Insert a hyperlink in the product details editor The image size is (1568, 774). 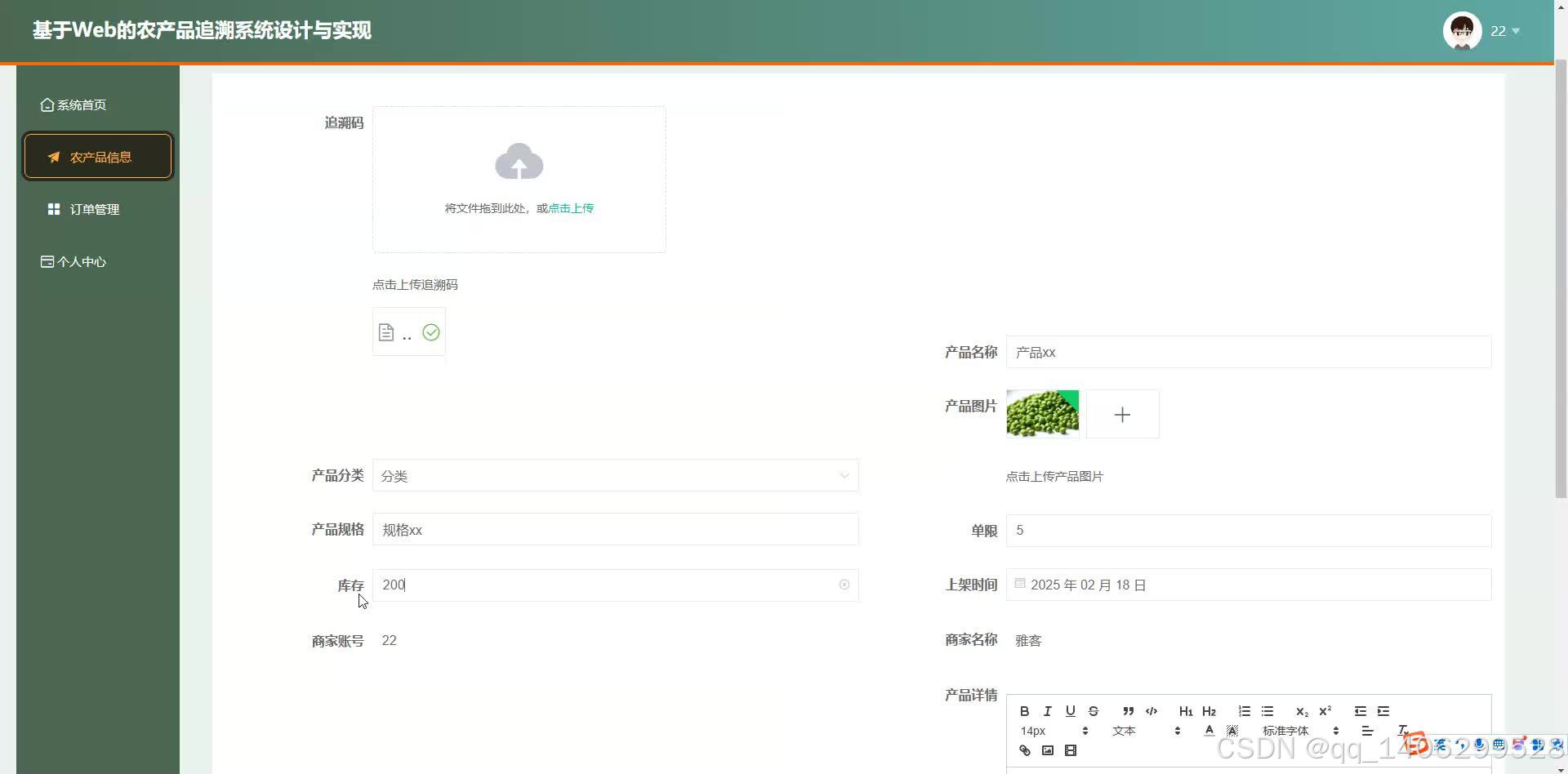pyautogui.click(x=1024, y=750)
